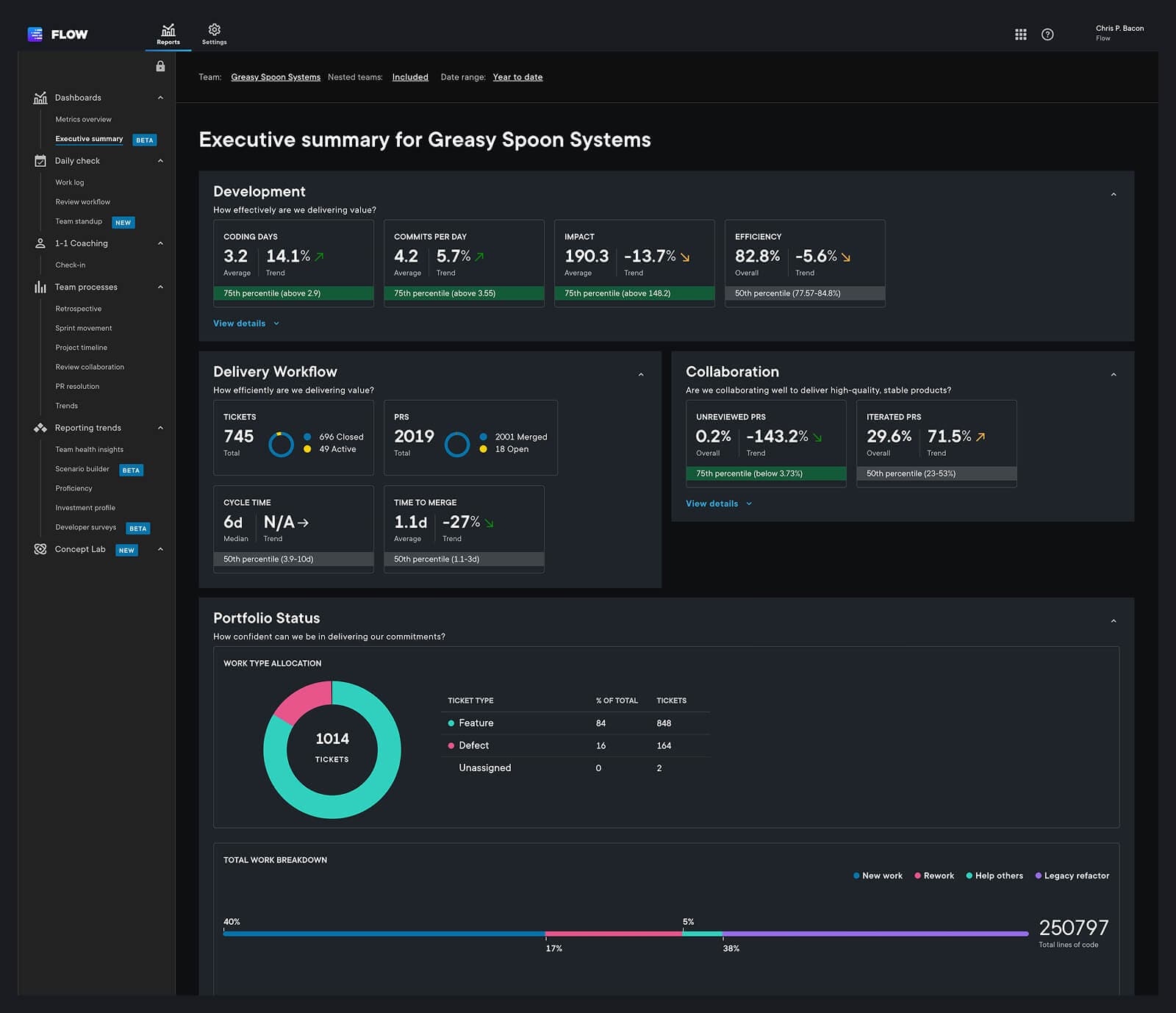Open Check-in page
This screenshot has width=1176, height=1013.
point(71,265)
